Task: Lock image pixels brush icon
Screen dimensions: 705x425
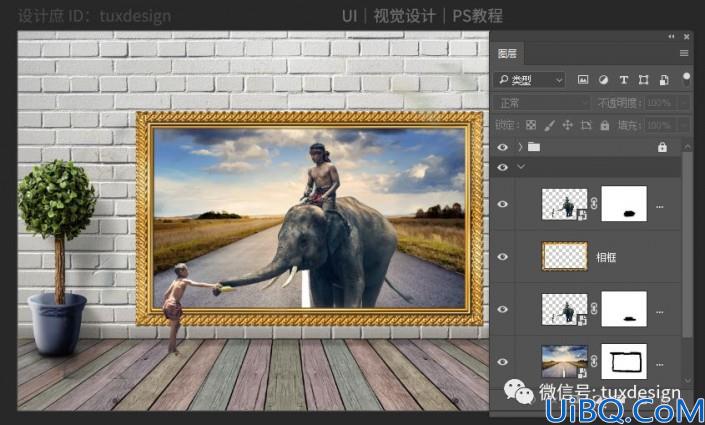Action: pyautogui.click(x=549, y=125)
